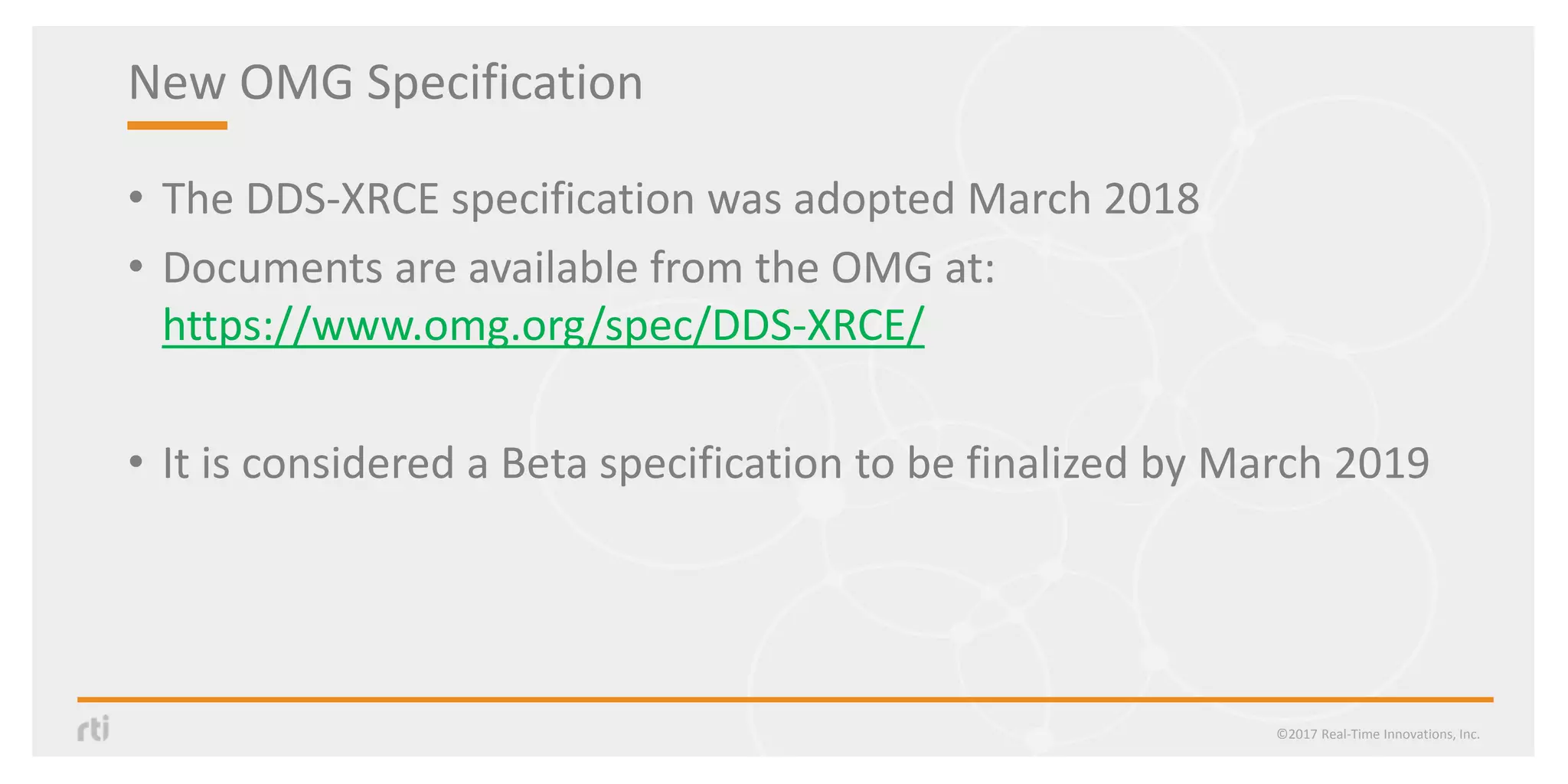1568x784 pixels.
Task: Click "DDS-XRCE" in the first bullet line
Action: (x=342, y=198)
